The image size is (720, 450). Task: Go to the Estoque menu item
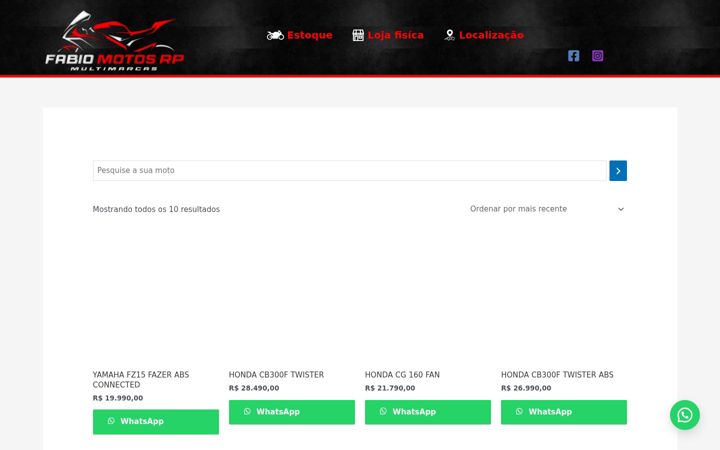[x=309, y=35]
